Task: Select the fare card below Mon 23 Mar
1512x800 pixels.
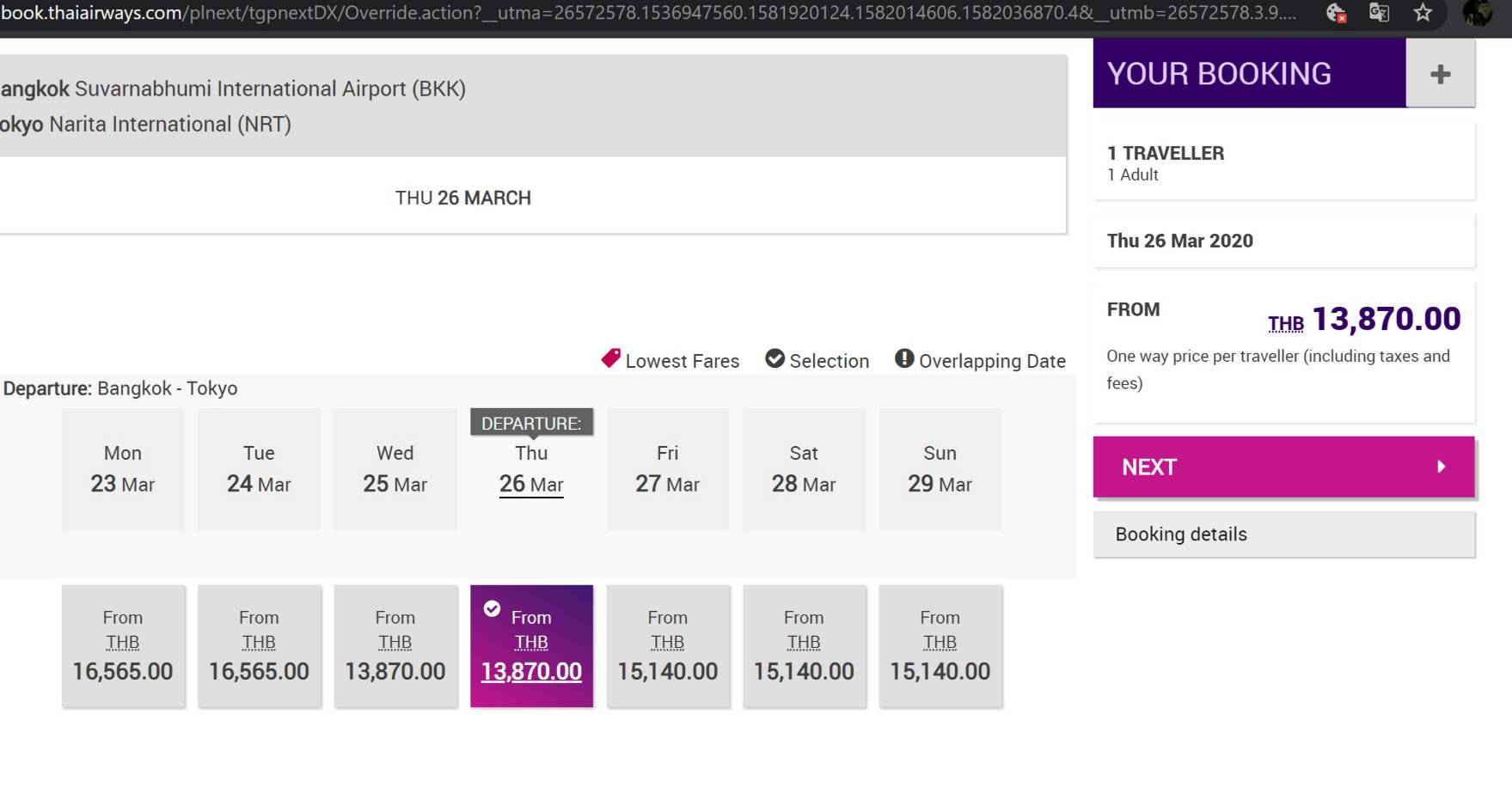Action: (123, 646)
